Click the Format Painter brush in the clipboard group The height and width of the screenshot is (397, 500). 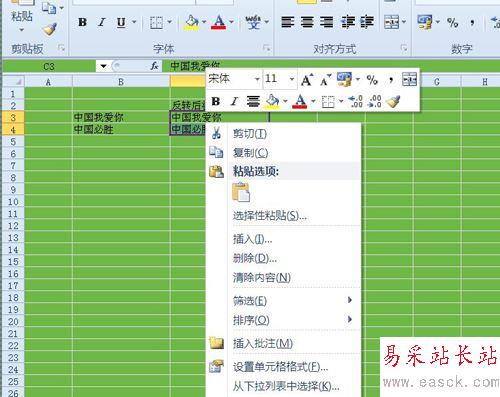(50, 29)
